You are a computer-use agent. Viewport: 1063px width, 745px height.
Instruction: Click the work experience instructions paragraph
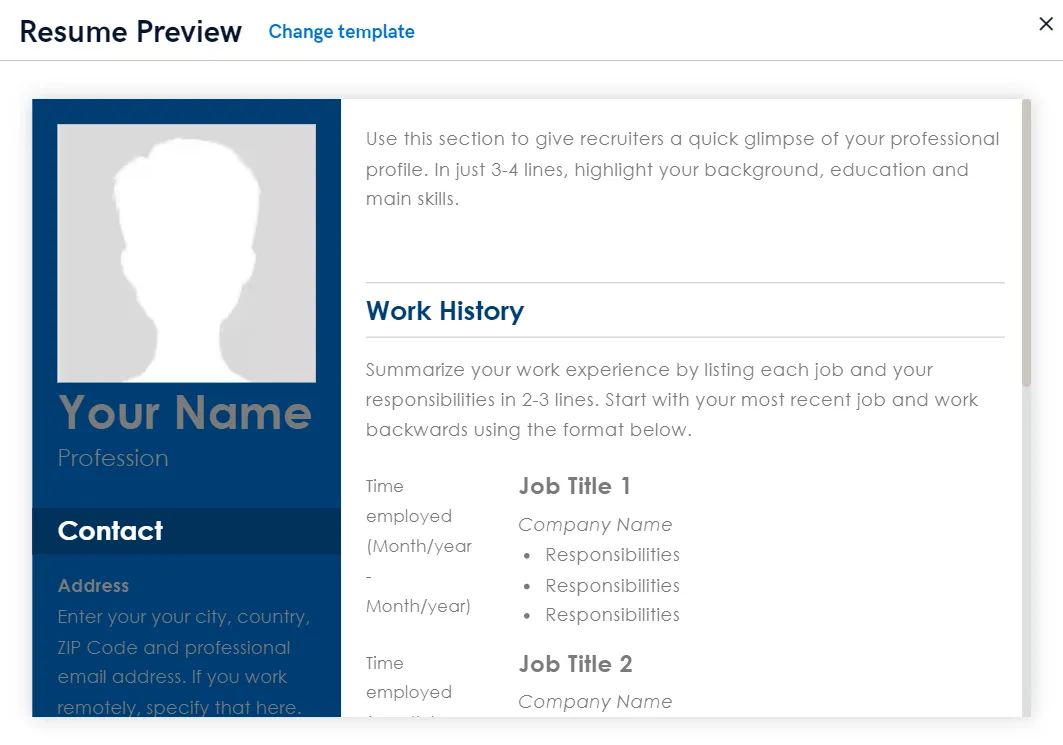[x=672, y=400]
